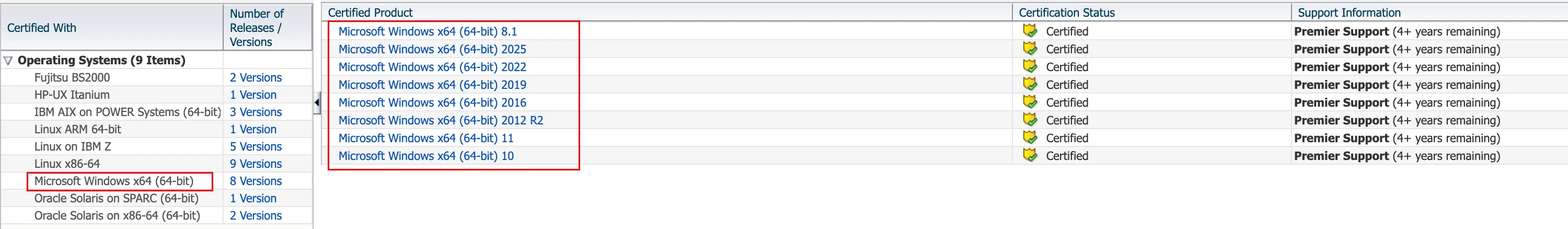Screen dimensions: 1568x229
Task: Click Certified shield icon for Windows 2016 row
Action: pos(1030,102)
